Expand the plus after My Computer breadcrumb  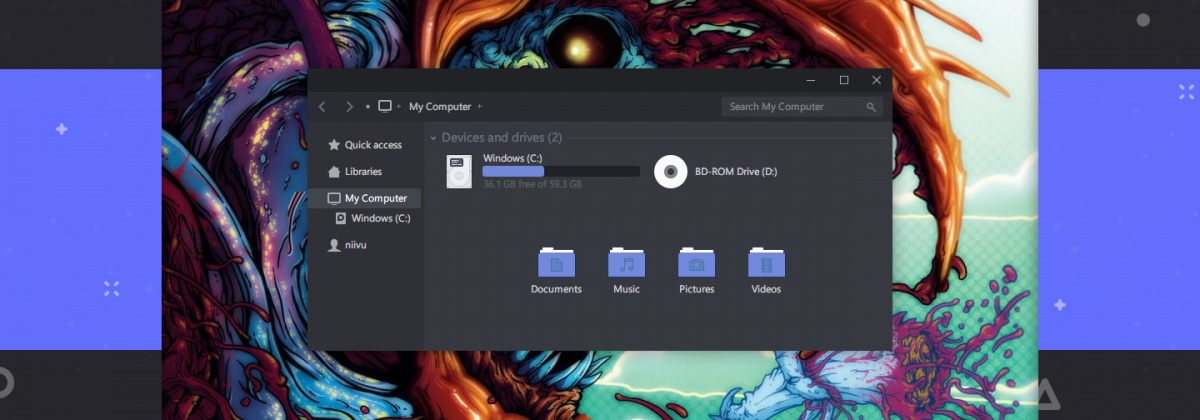(x=479, y=106)
